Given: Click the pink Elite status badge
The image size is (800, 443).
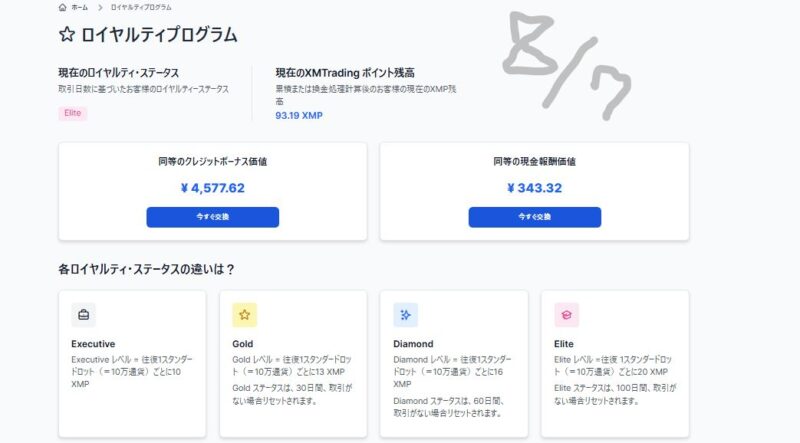Looking at the screenshot, I should 72,113.
